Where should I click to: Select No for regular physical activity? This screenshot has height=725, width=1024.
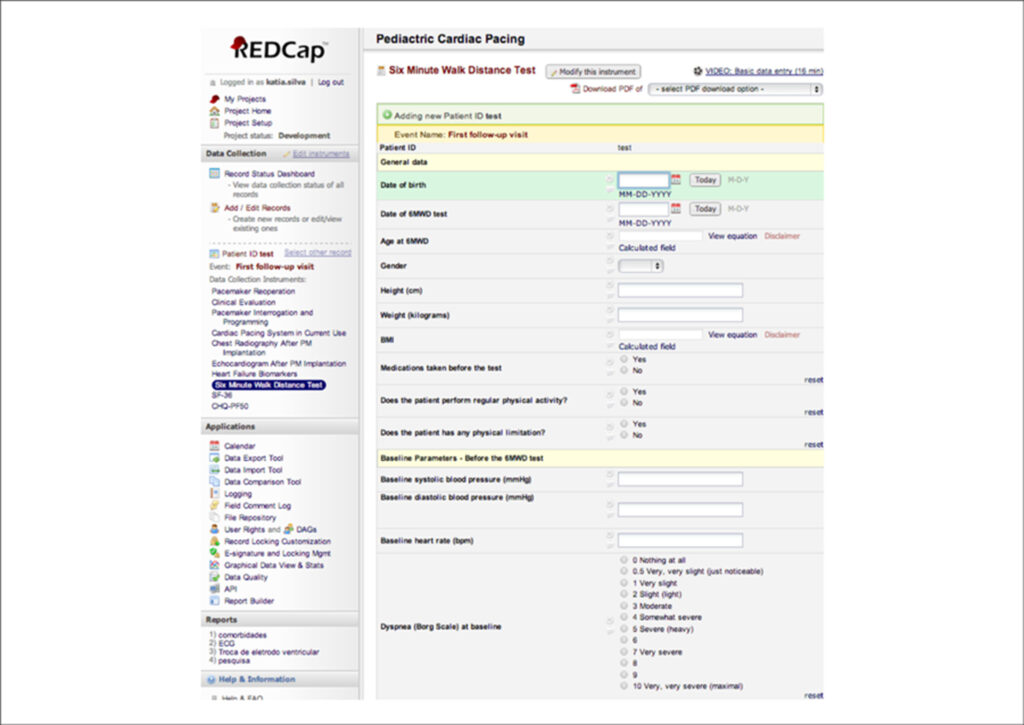(x=624, y=402)
